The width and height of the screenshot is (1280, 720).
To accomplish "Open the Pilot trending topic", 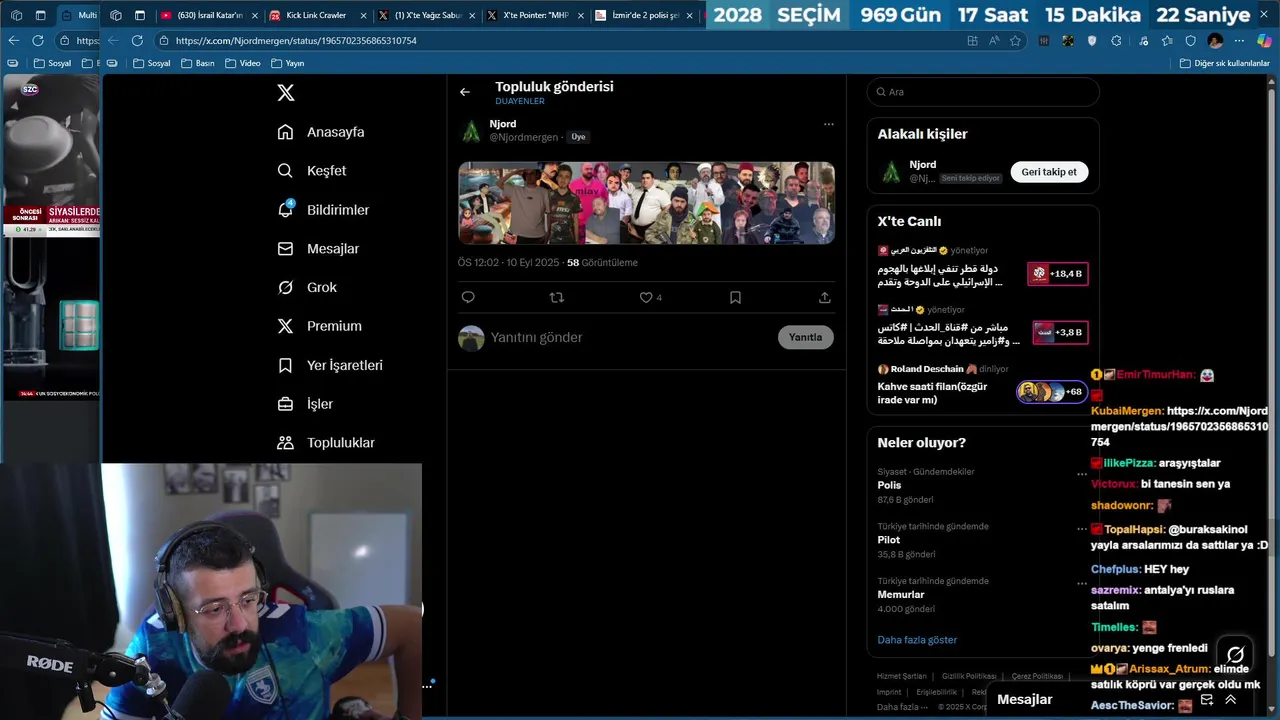I will (x=889, y=540).
